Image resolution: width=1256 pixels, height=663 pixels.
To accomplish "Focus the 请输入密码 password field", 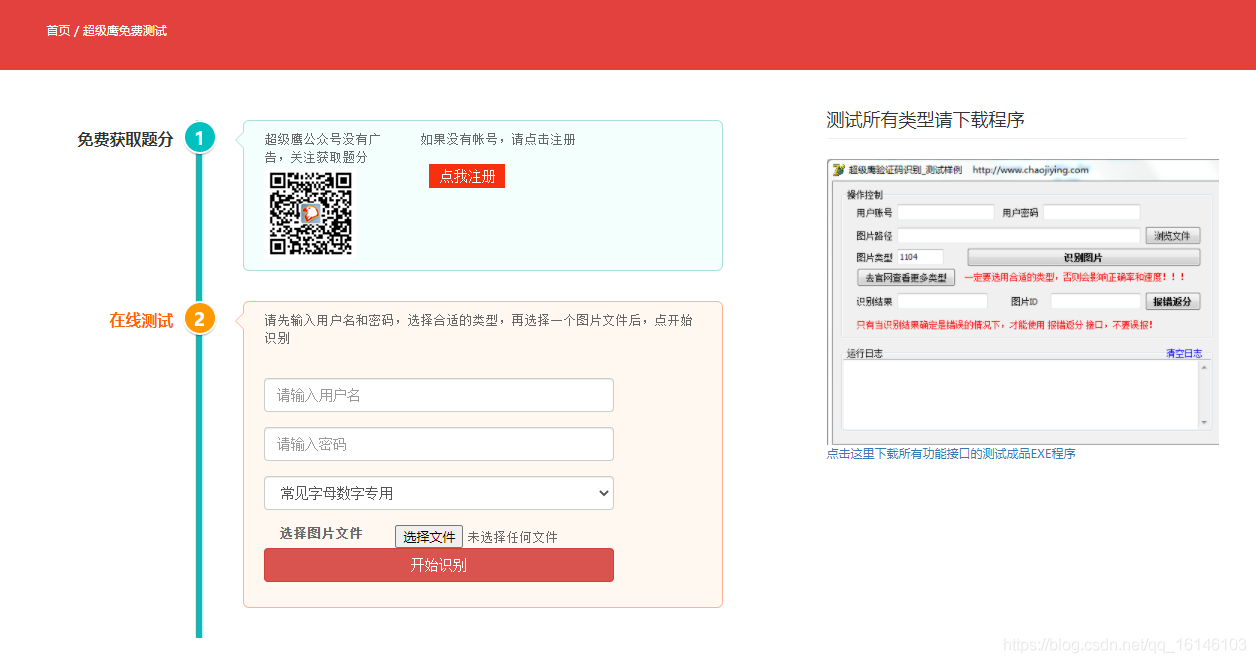I will (439, 444).
